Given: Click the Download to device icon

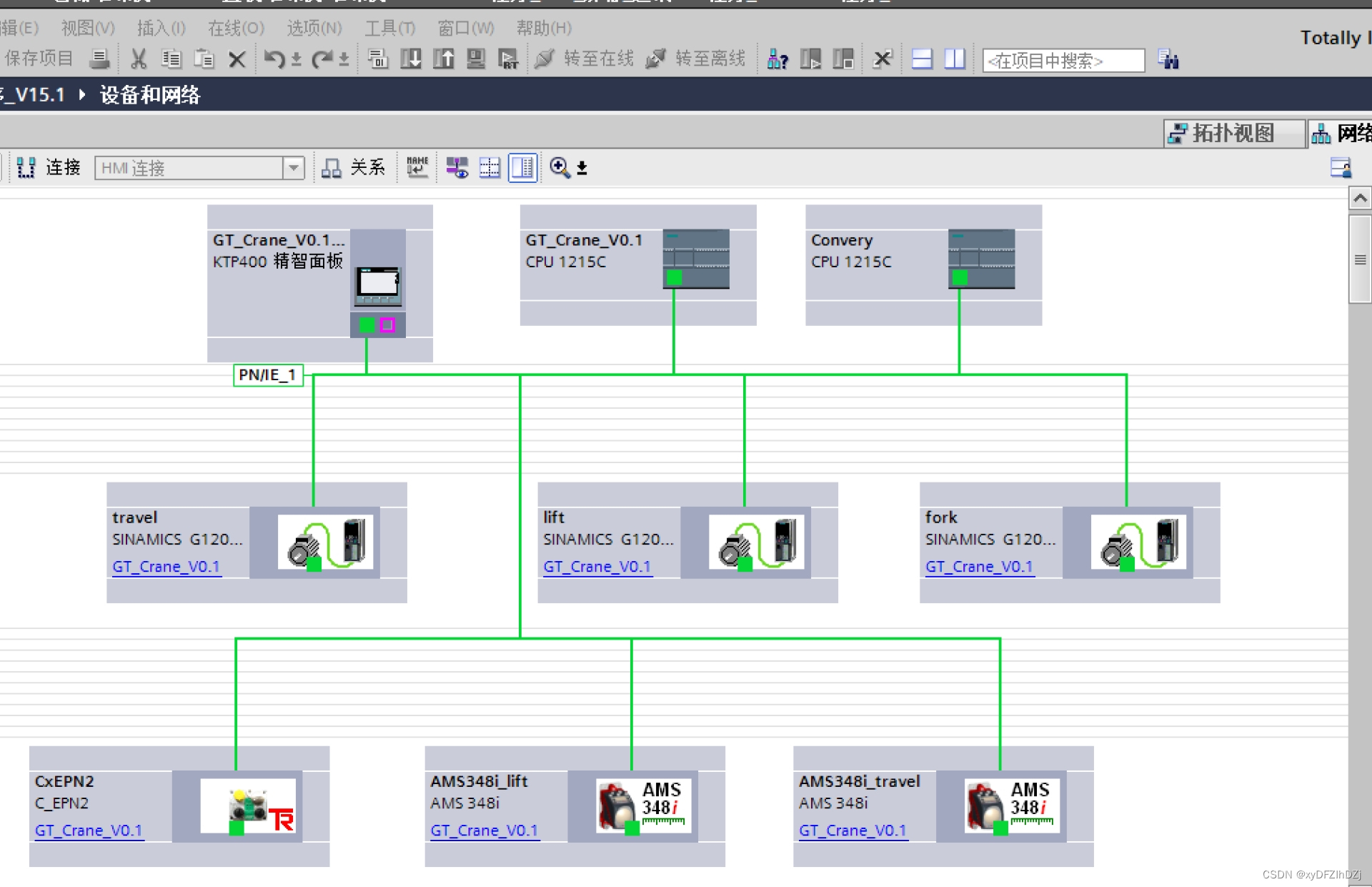Looking at the screenshot, I should (411, 59).
